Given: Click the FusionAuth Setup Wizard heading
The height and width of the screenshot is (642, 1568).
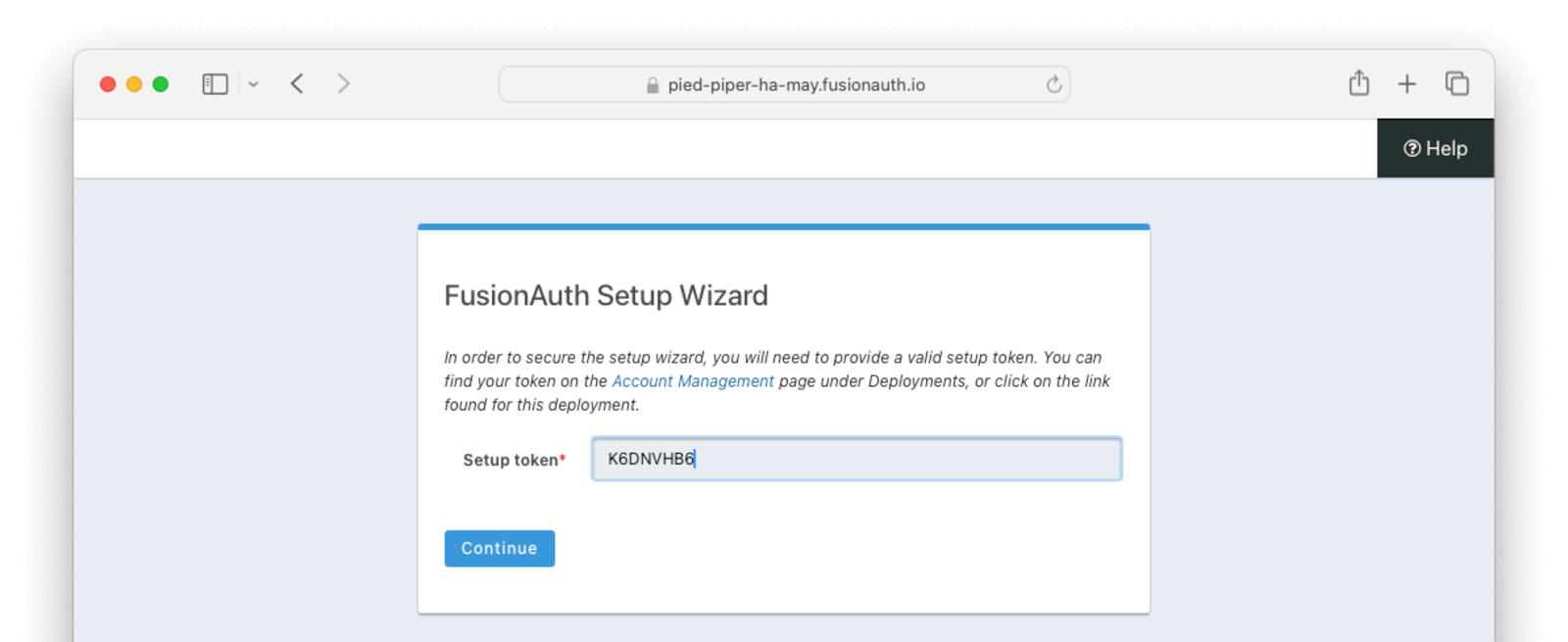Looking at the screenshot, I should [x=606, y=295].
